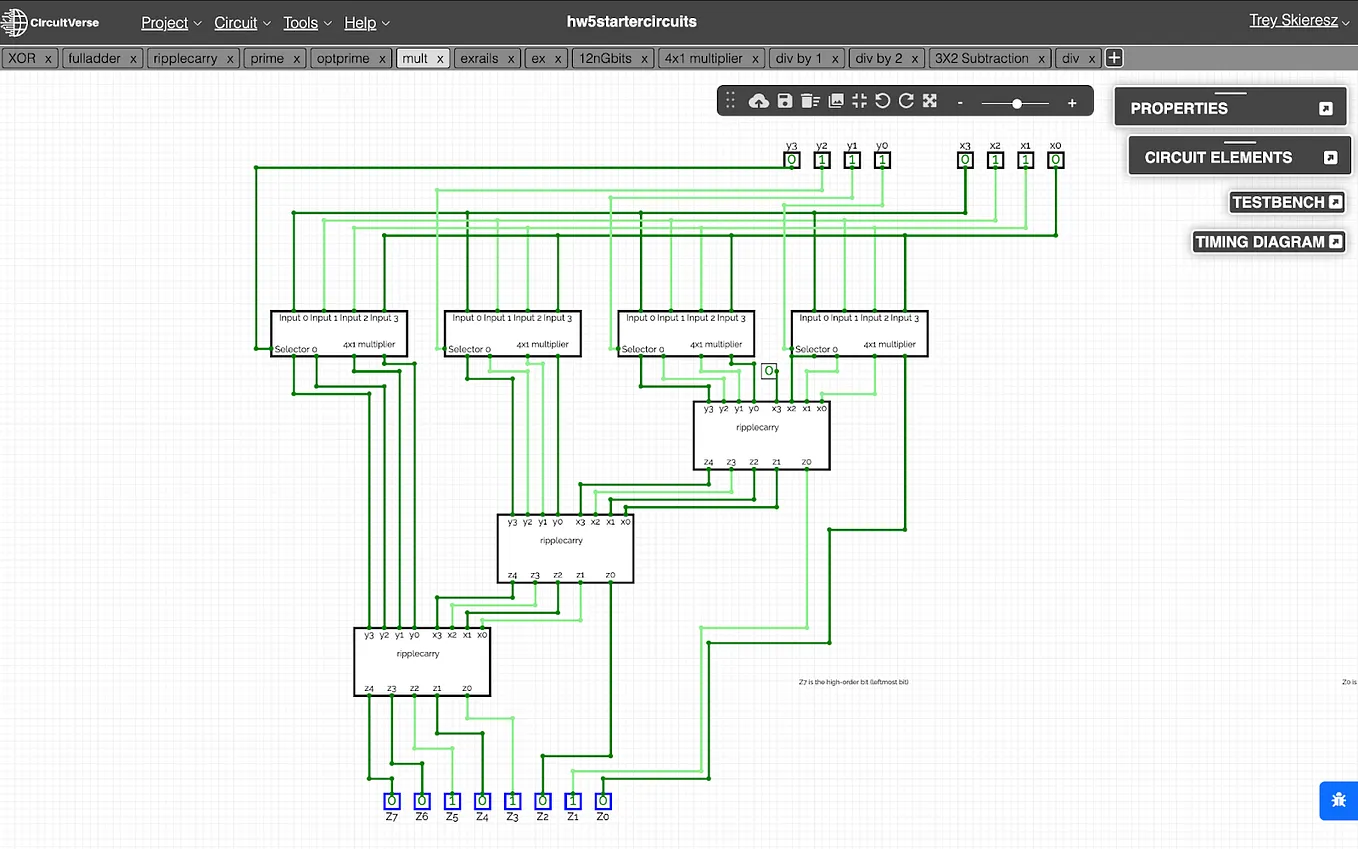Open the TIMING DIAGRAM panel
This screenshot has width=1358, height=849.
click(1267, 241)
